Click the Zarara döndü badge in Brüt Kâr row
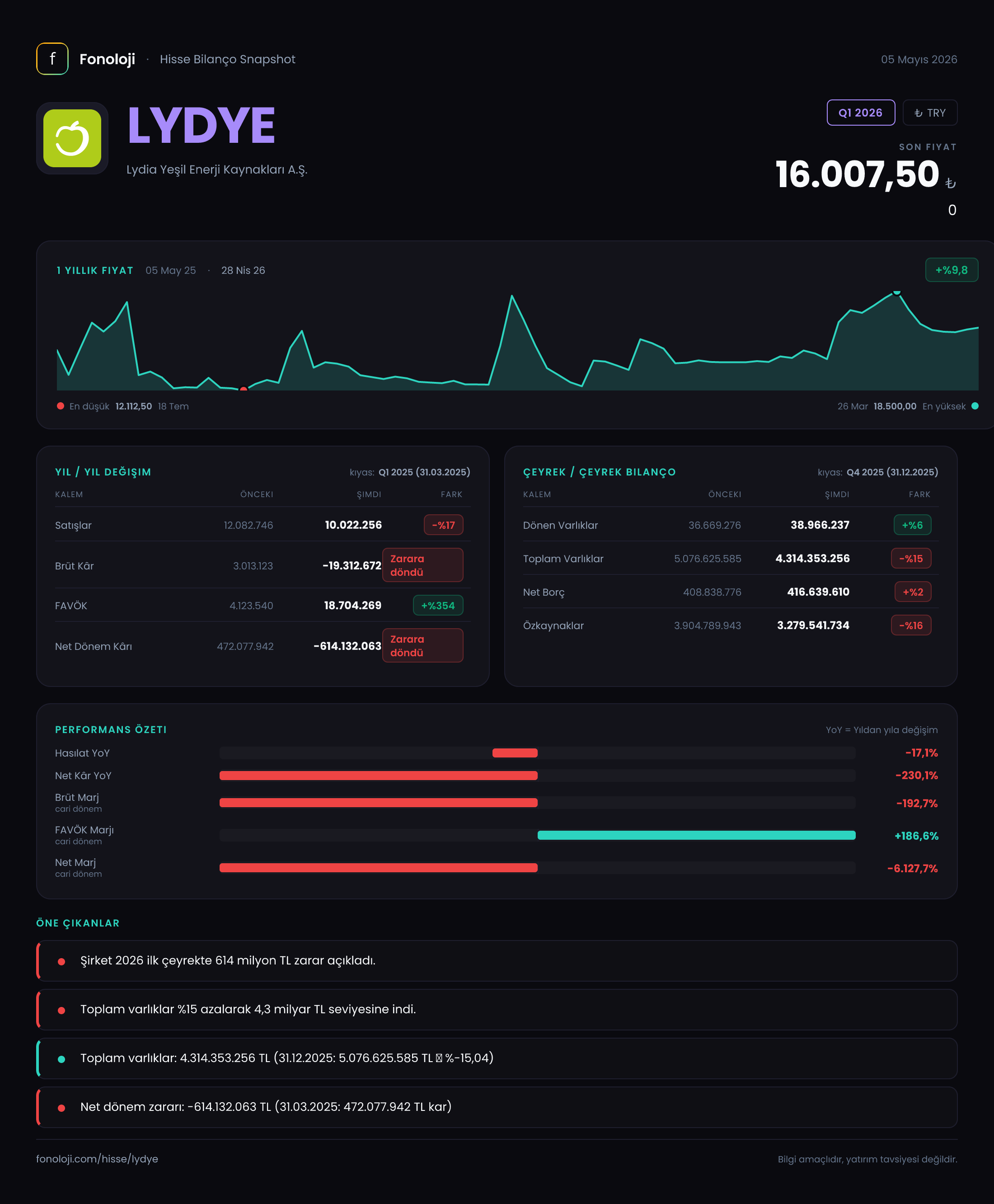 pyautogui.click(x=422, y=565)
